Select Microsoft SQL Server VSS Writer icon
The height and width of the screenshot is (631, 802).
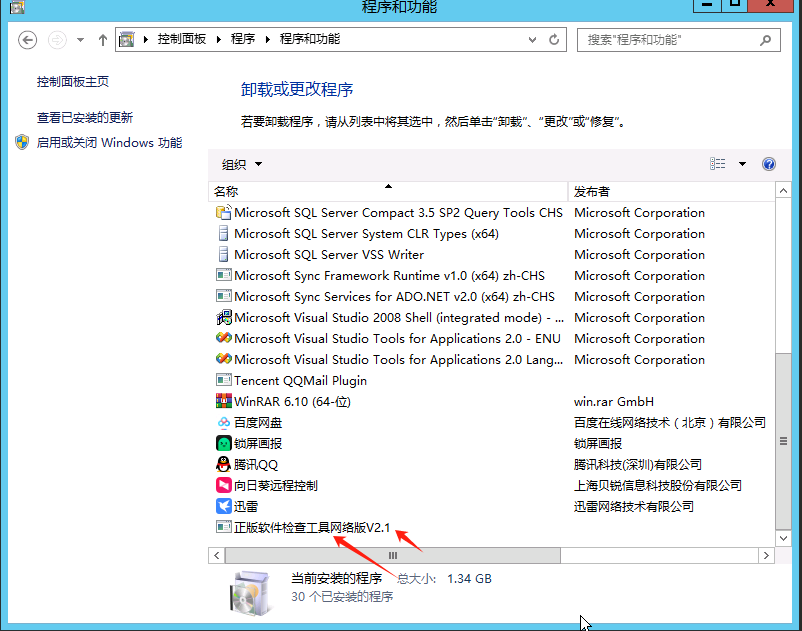[224, 254]
